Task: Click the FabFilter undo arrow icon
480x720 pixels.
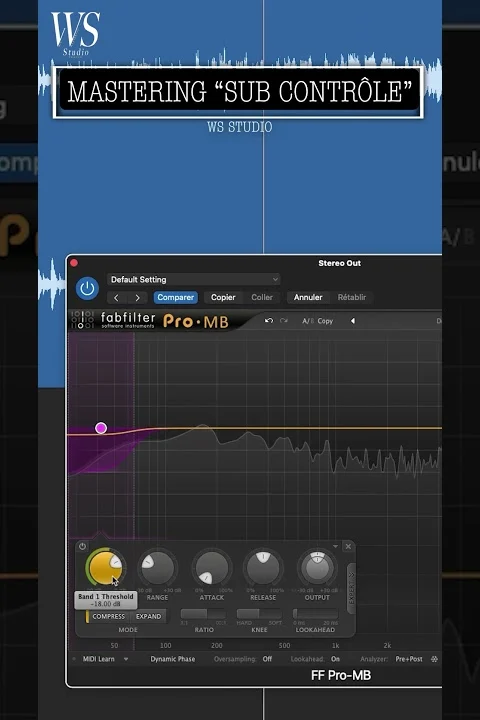Action: coord(269,321)
